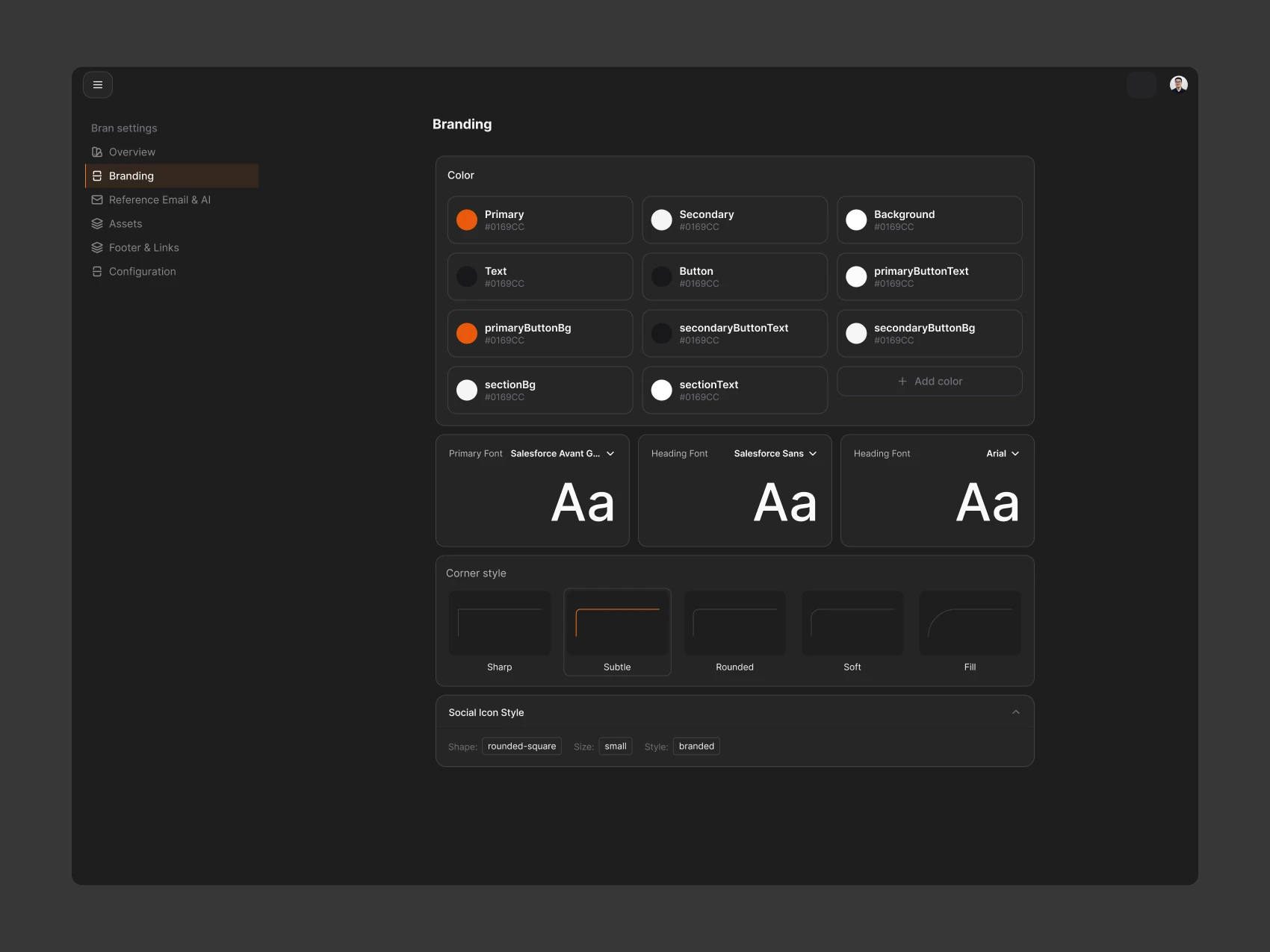Collapse the Social Icon Style section
Screen dimensions: 1270x952
coord(1016,712)
